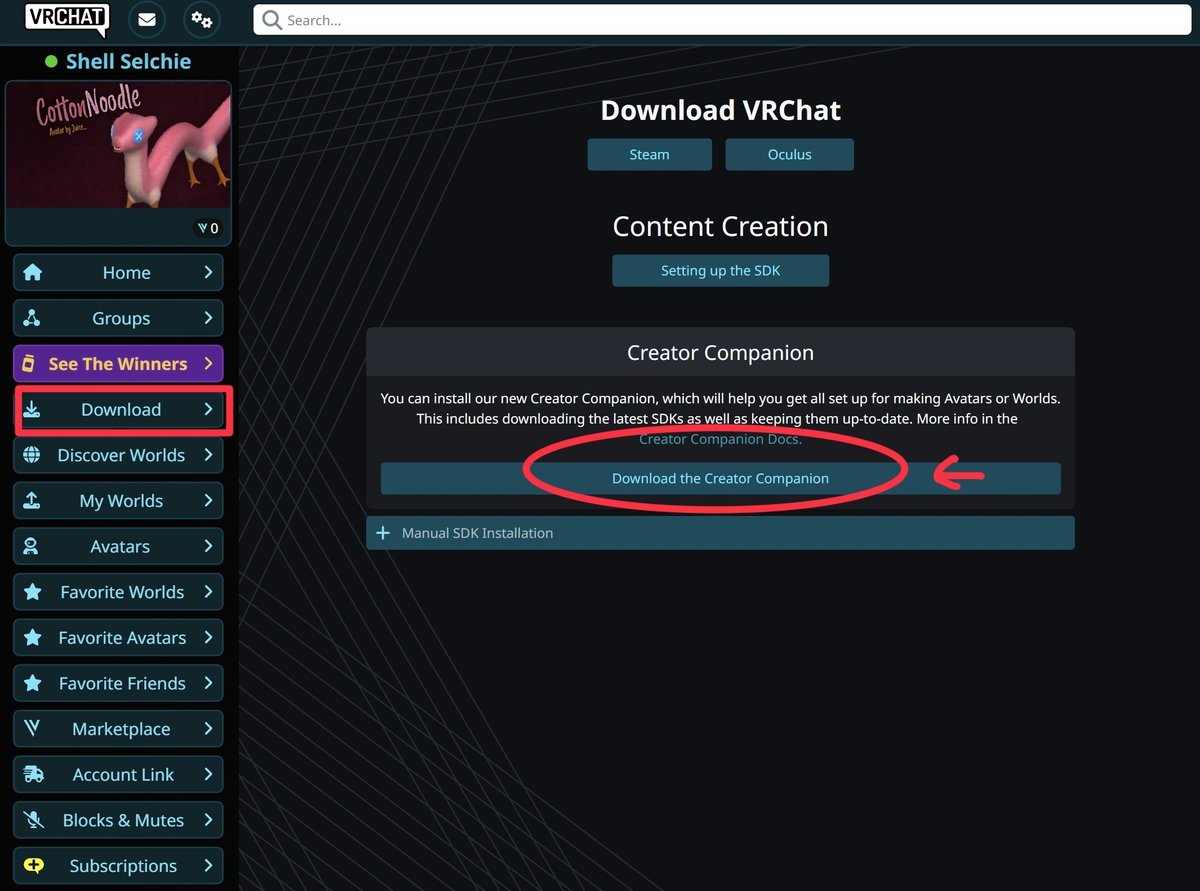Open the Subscriptions page

(118, 865)
